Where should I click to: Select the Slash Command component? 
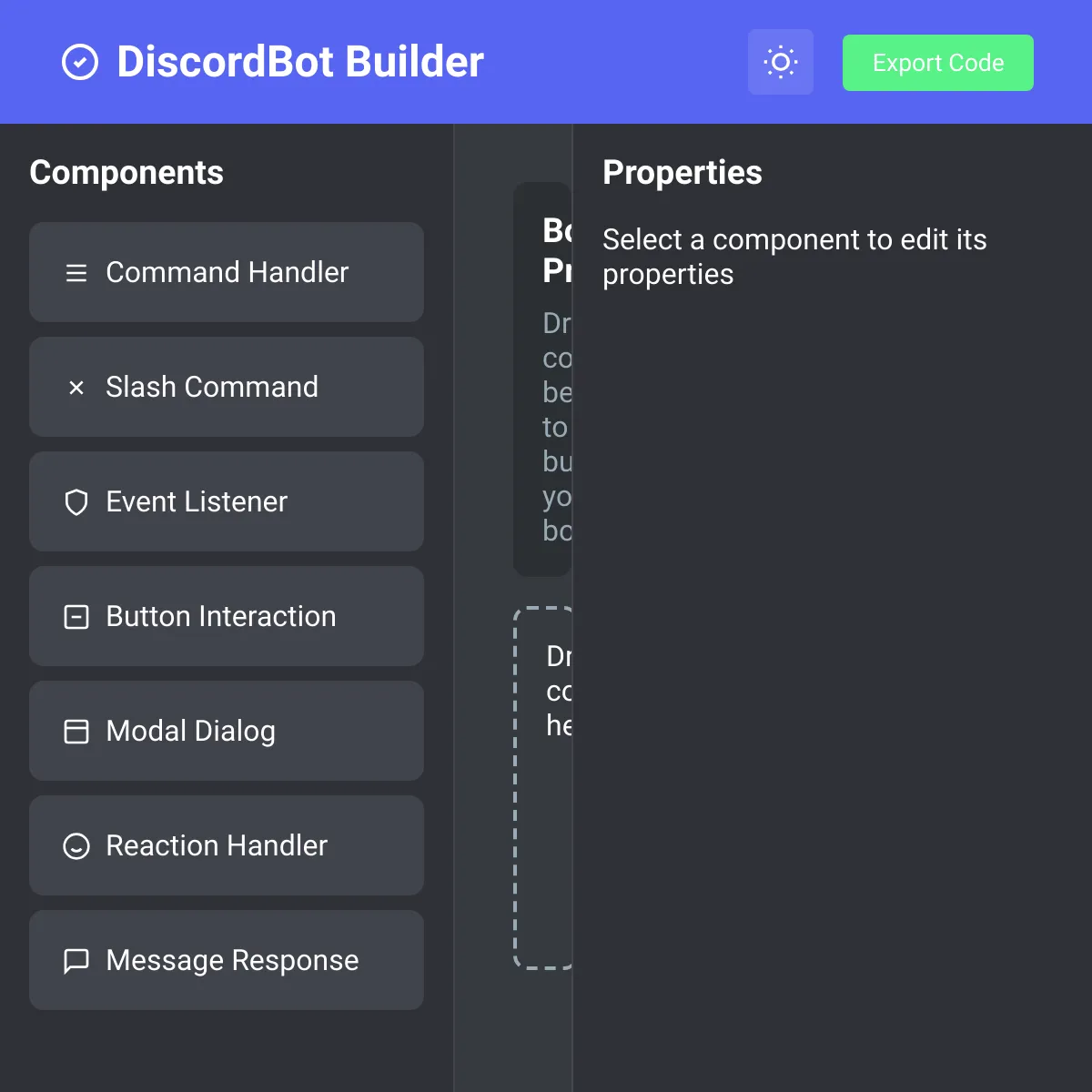[x=227, y=387]
